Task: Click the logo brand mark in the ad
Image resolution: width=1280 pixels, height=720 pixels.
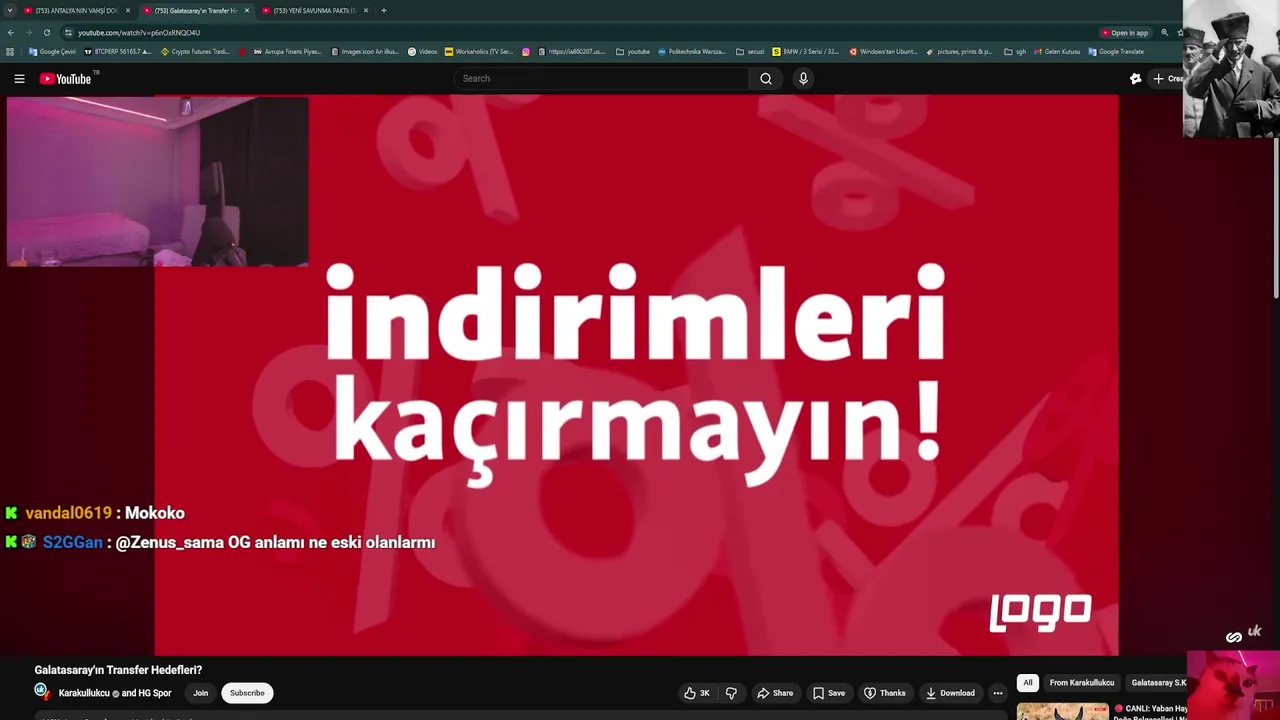Action: click(x=1040, y=612)
